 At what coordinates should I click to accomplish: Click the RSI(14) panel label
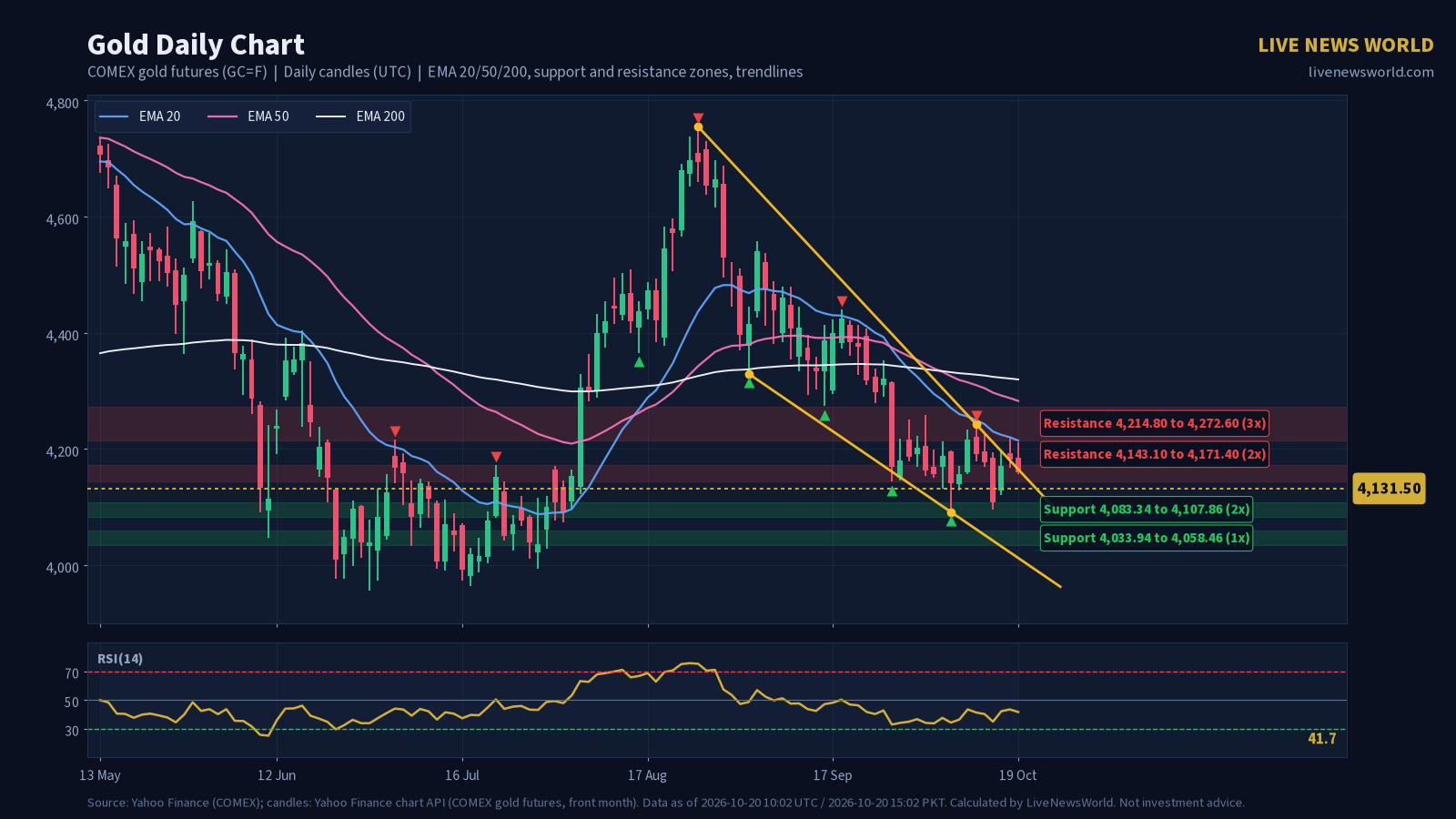coord(120,659)
